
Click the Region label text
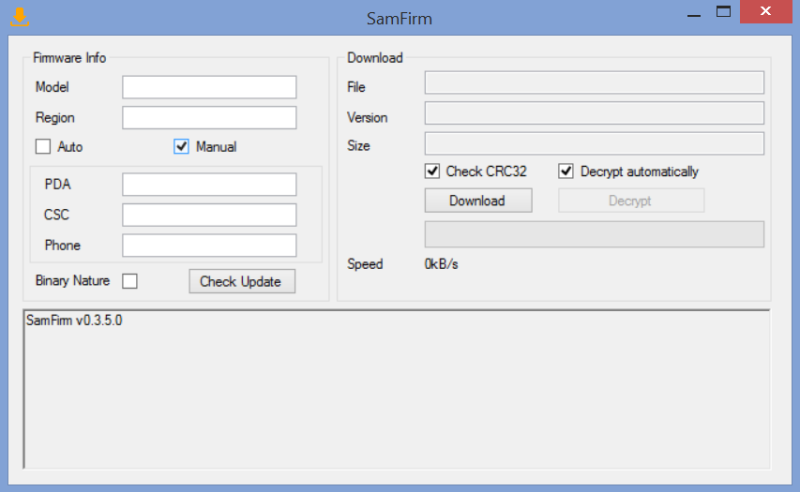click(x=55, y=118)
